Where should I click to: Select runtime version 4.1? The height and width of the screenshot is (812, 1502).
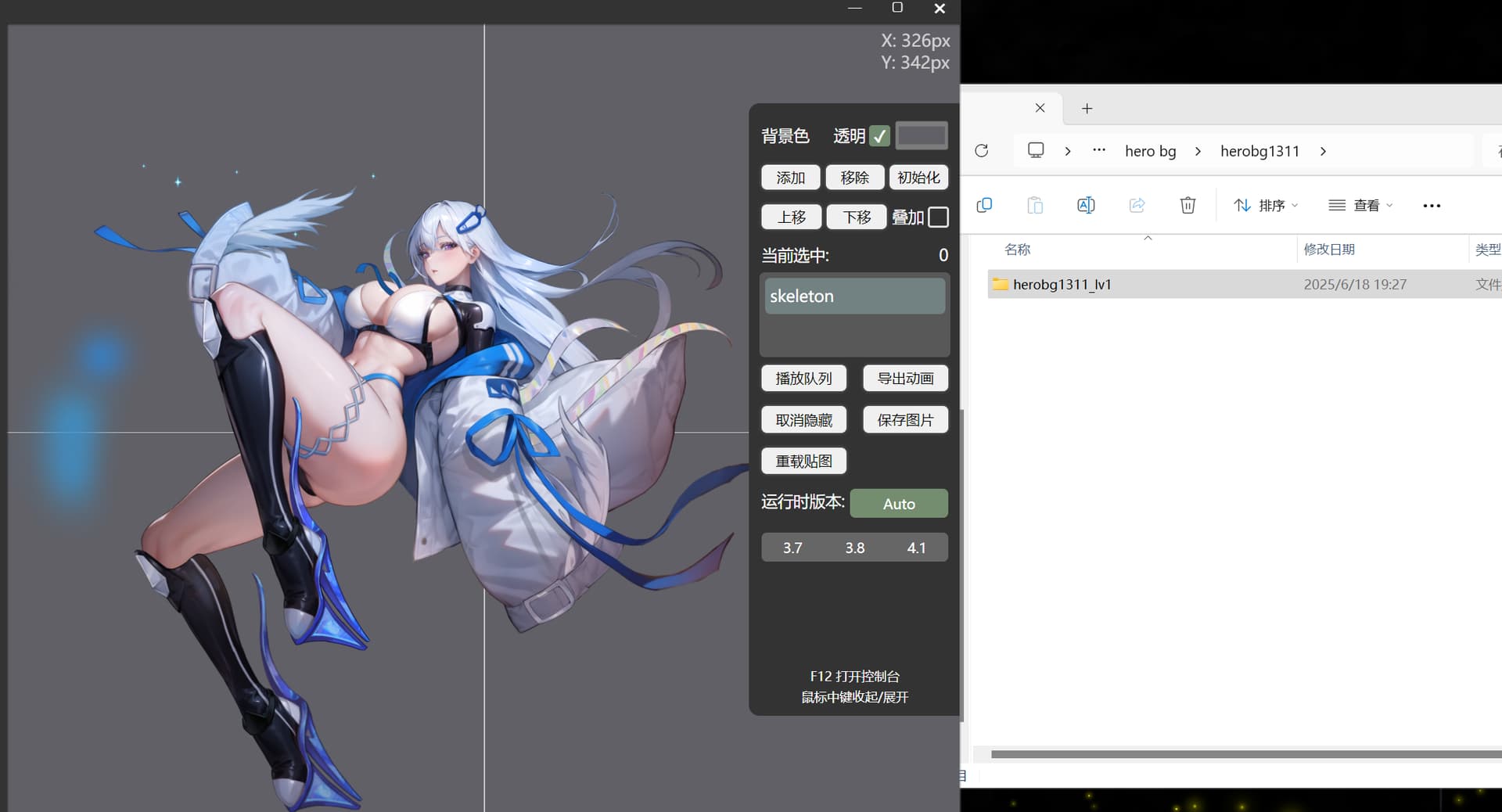coord(916,548)
